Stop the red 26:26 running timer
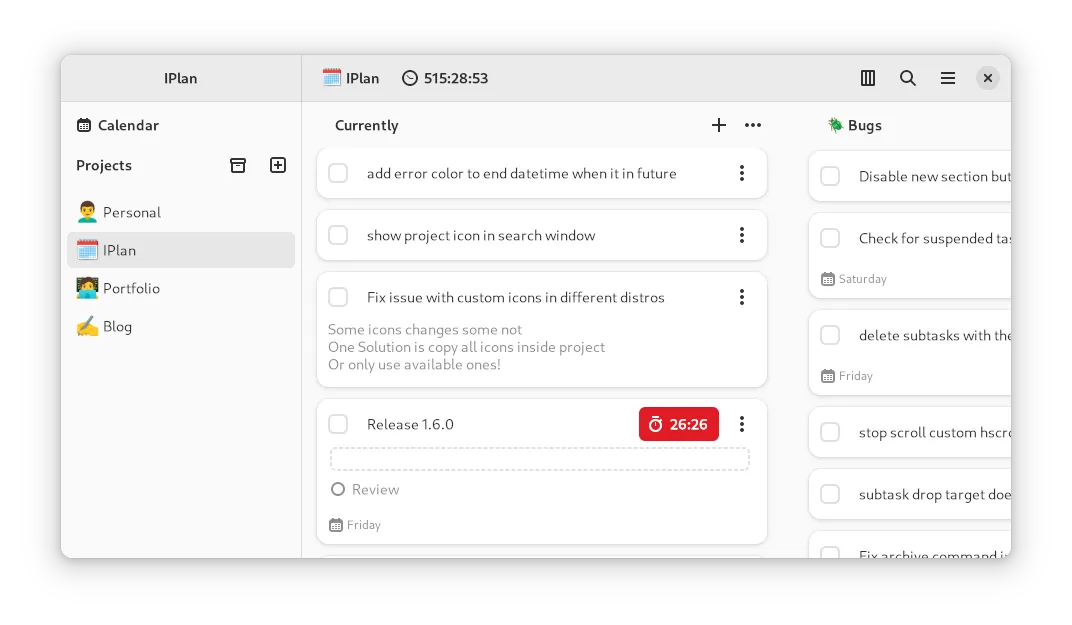The width and height of the screenshot is (1072, 625). [678, 424]
